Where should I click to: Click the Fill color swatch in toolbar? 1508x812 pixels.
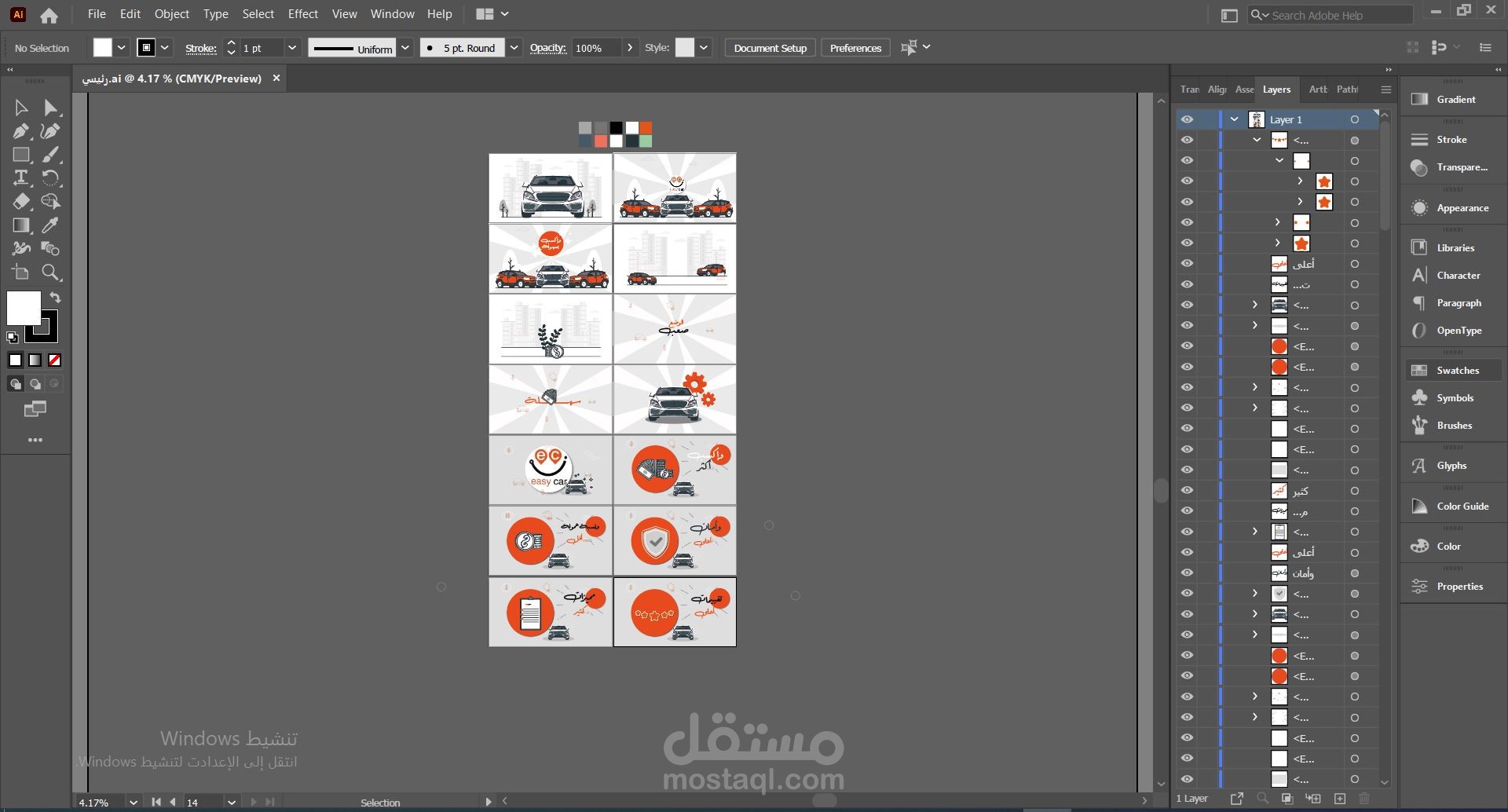pyautogui.click(x=24, y=308)
